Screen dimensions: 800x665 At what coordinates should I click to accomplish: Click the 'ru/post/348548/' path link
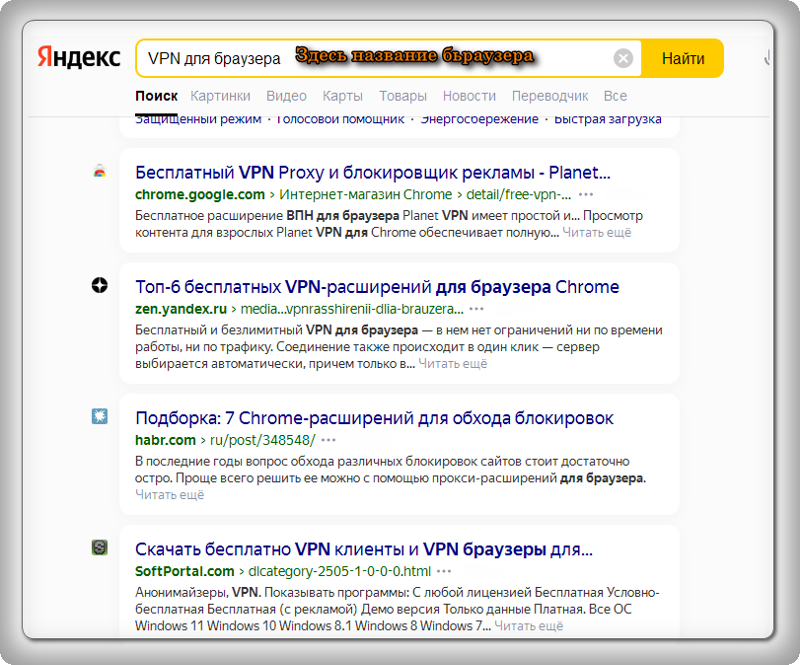263,440
